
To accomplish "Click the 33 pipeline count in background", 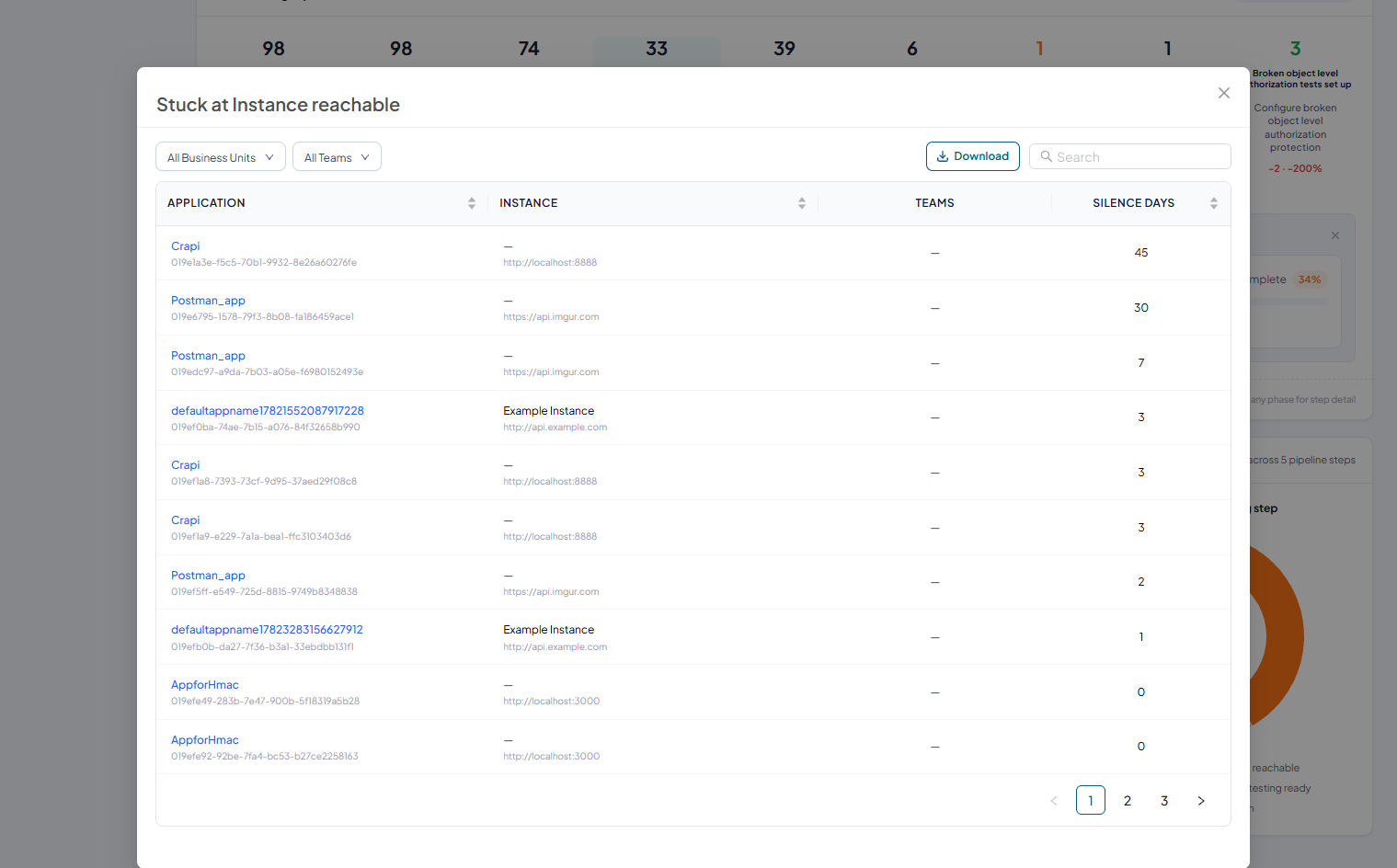I will pyautogui.click(x=657, y=49).
